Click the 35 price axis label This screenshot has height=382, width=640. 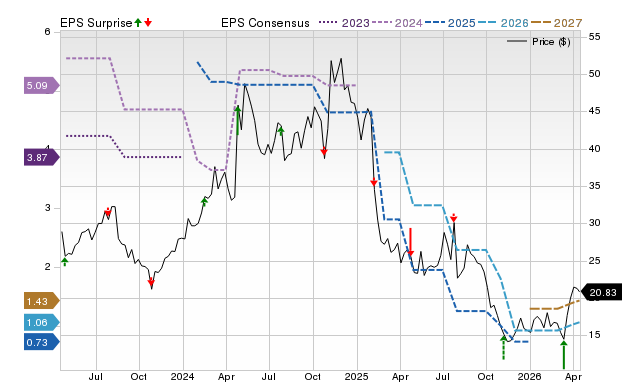coord(594,186)
